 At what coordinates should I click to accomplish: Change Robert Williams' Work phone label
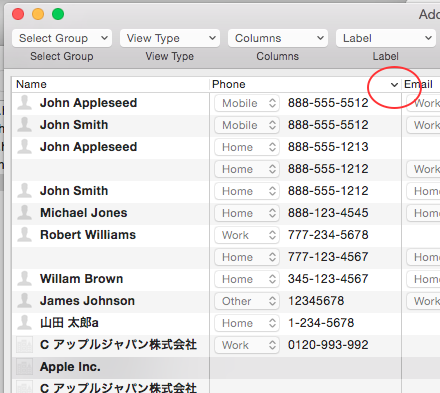[247, 235]
